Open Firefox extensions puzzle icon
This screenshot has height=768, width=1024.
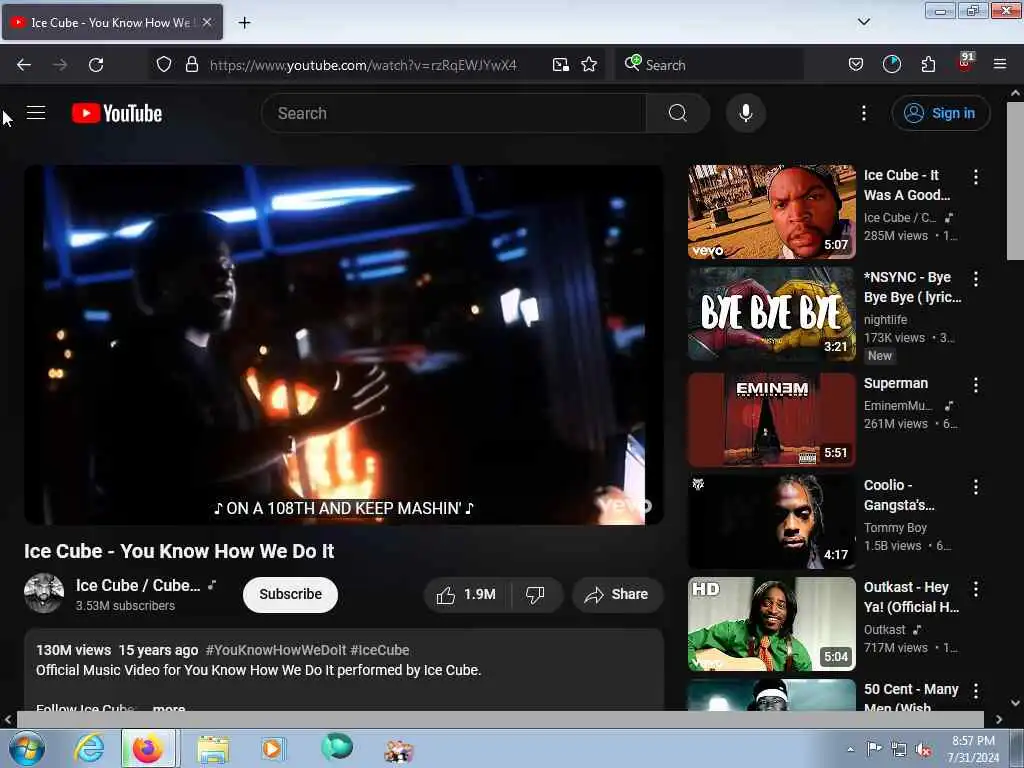coord(928,65)
